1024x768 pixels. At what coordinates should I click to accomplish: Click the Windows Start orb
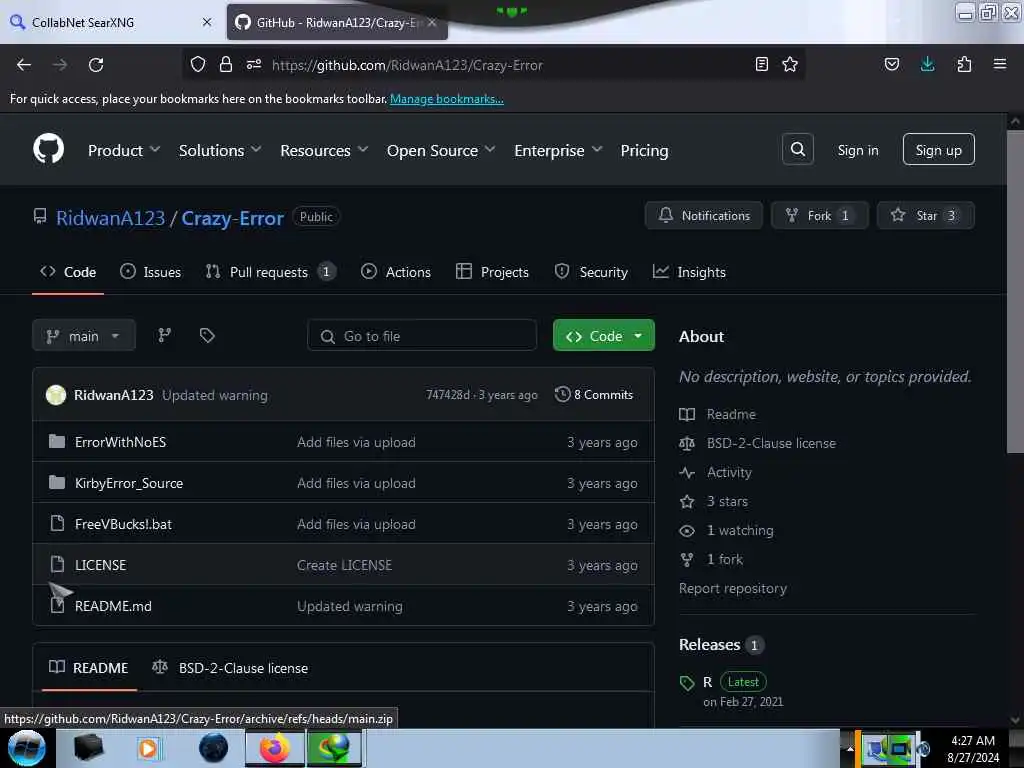26,748
